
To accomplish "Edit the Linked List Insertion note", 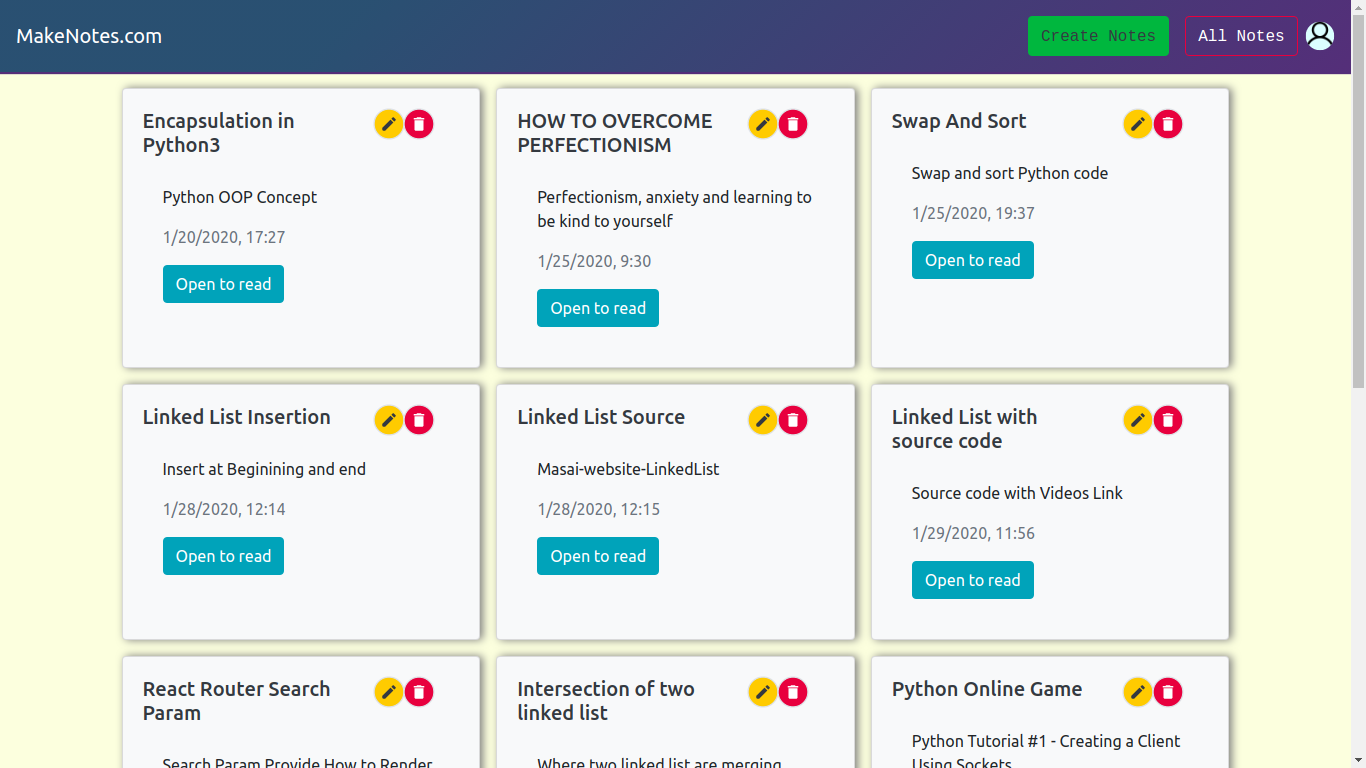I will [x=389, y=420].
